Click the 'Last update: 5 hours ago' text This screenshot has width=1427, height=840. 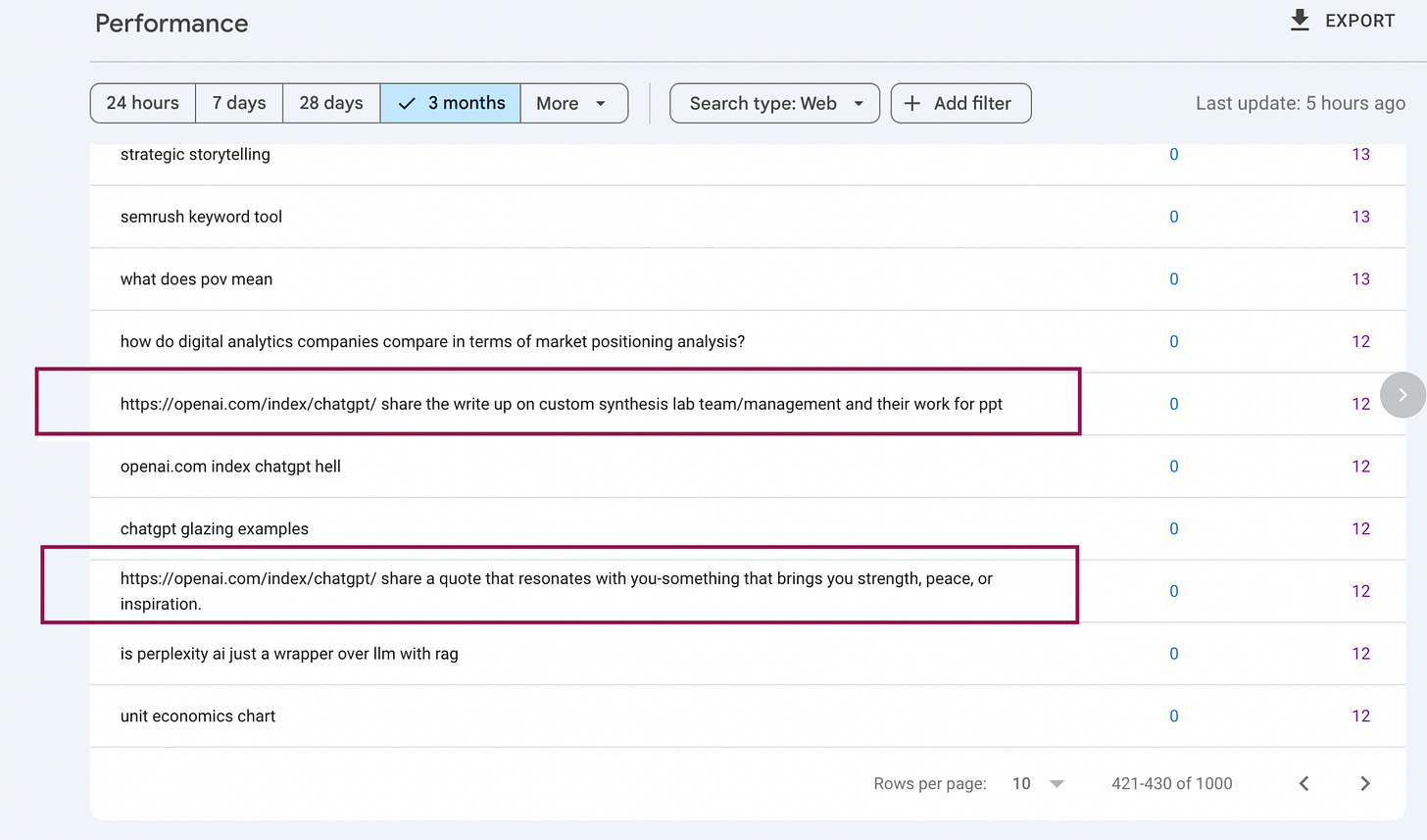[1301, 103]
